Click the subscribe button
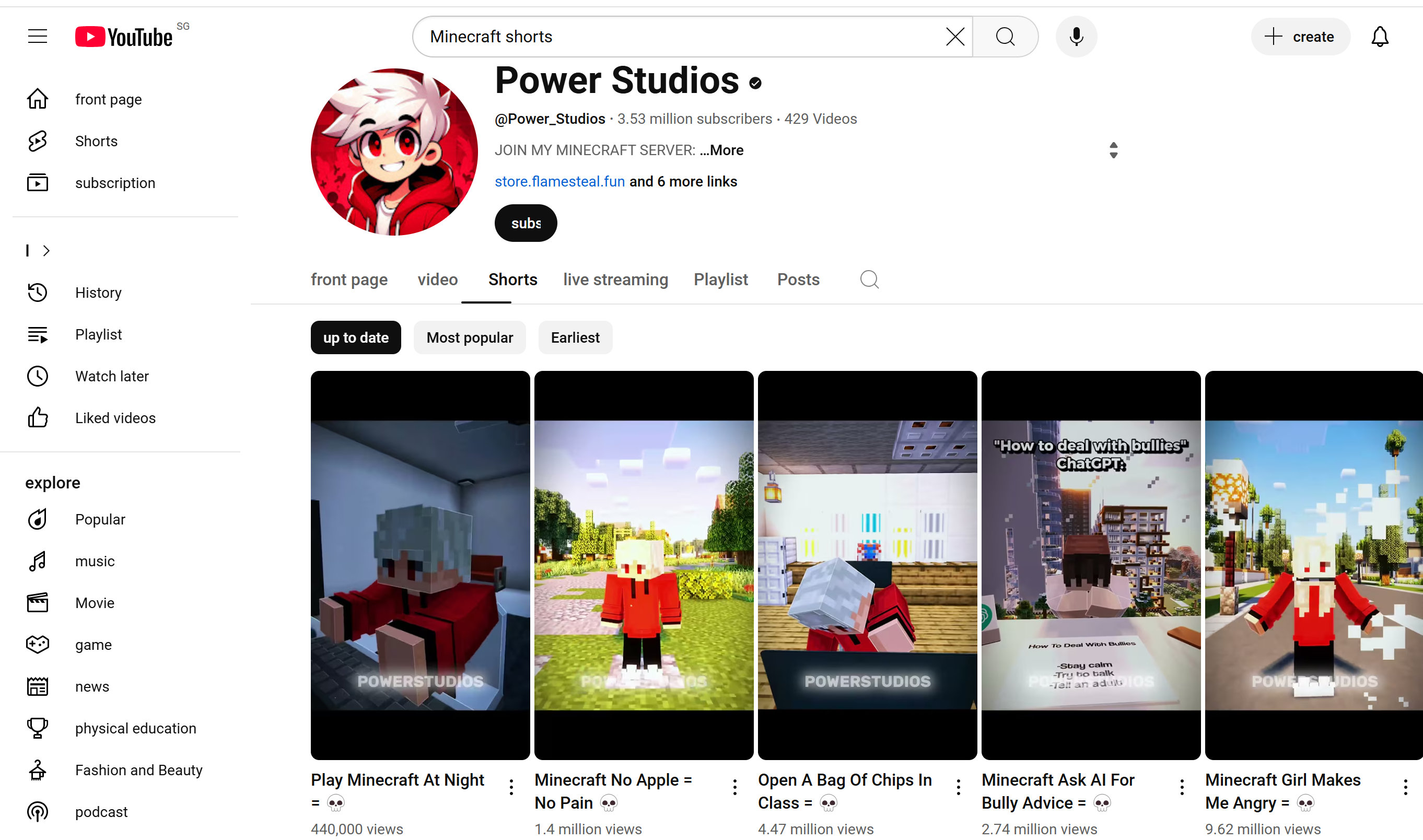Viewport: 1423px width, 840px height. [526, 223]
